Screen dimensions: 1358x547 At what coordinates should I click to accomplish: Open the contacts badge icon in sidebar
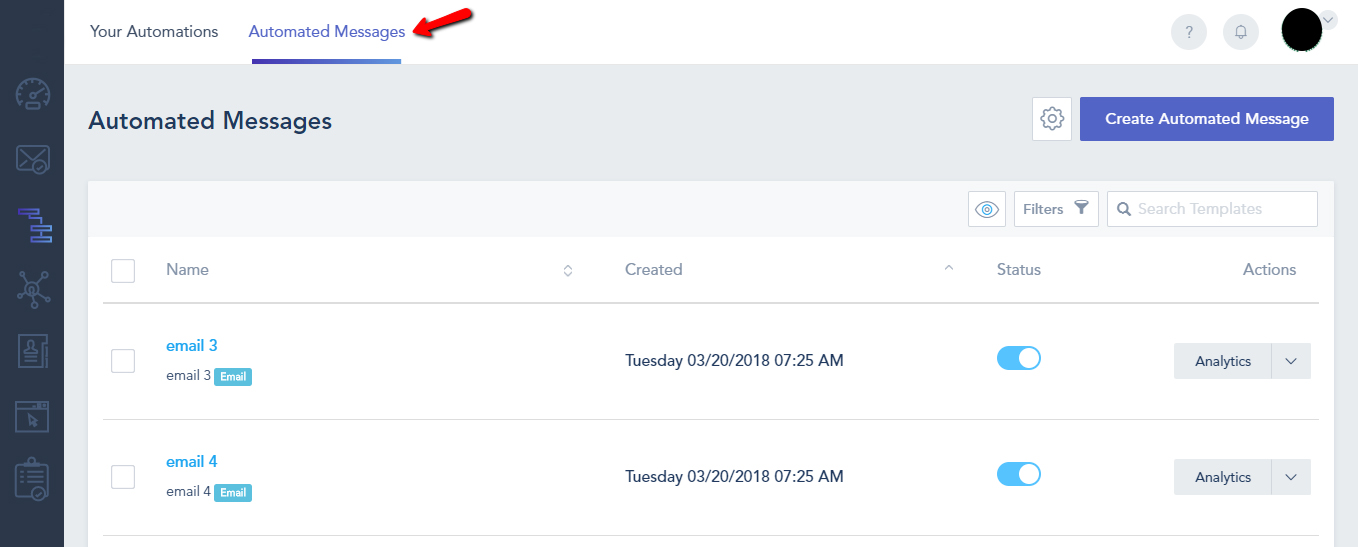point(33,351)
